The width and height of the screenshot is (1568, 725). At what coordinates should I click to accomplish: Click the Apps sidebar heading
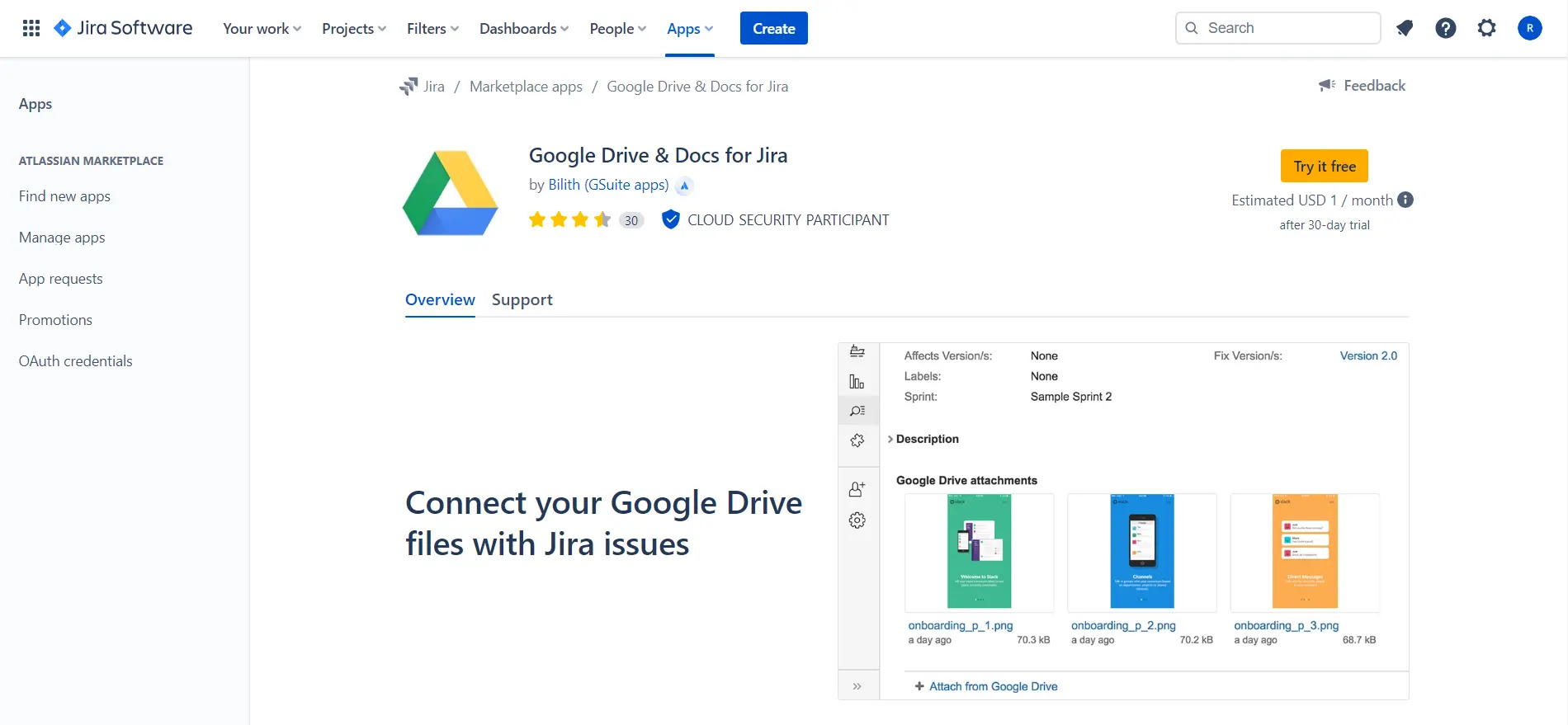coord(35,104)
